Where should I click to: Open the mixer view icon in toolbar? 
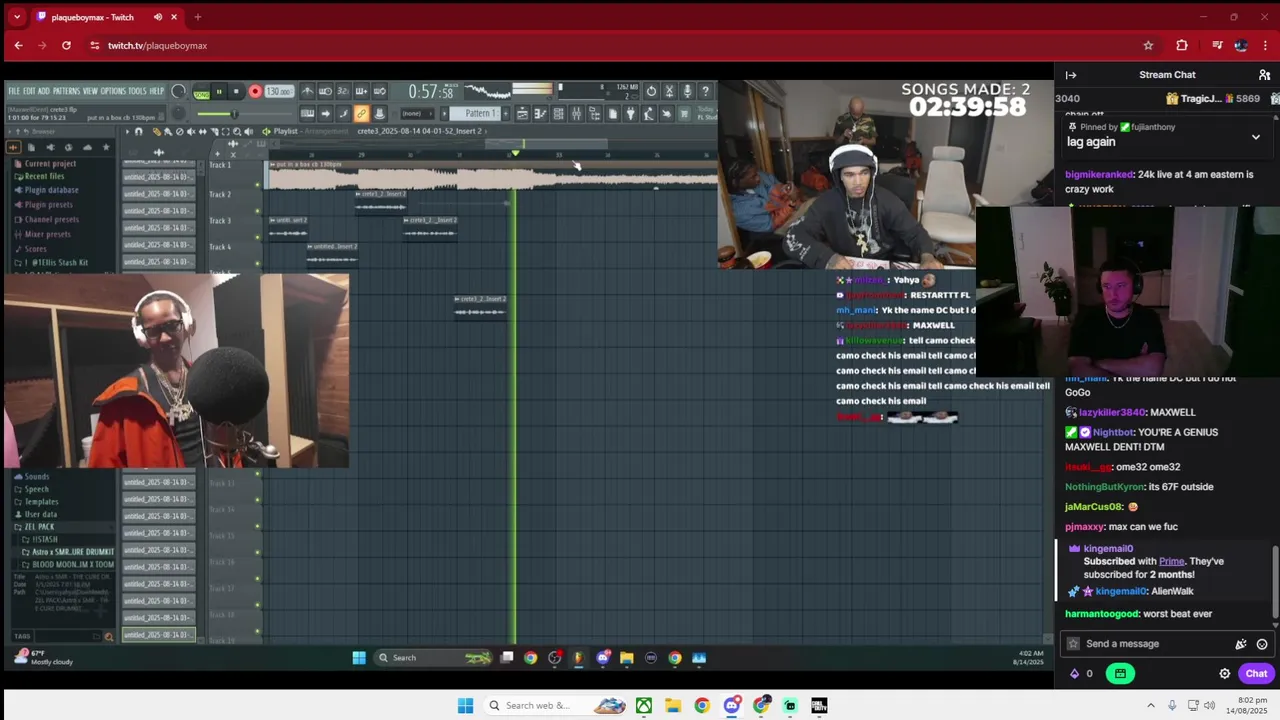pos(576,114)
